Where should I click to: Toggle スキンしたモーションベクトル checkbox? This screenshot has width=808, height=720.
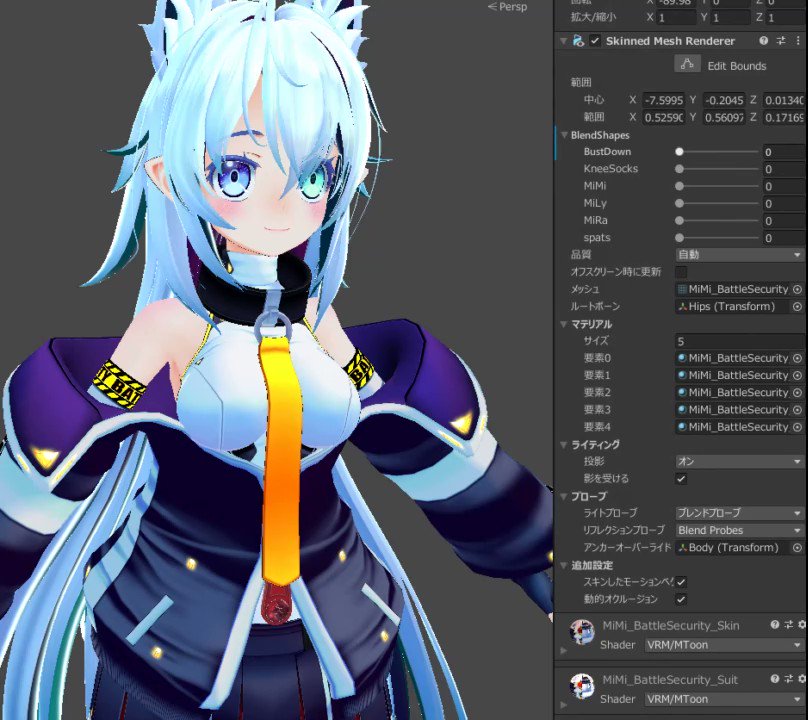(x=681, y=582)
